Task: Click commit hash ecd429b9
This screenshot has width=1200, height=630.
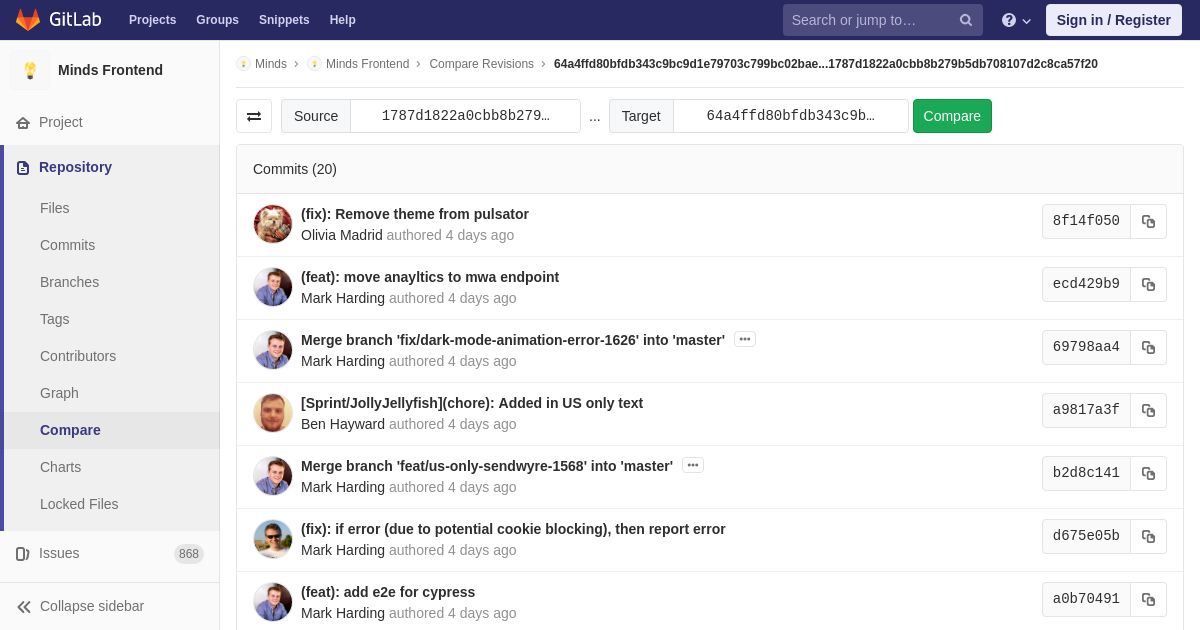Action: click(x=1086, y=284)
